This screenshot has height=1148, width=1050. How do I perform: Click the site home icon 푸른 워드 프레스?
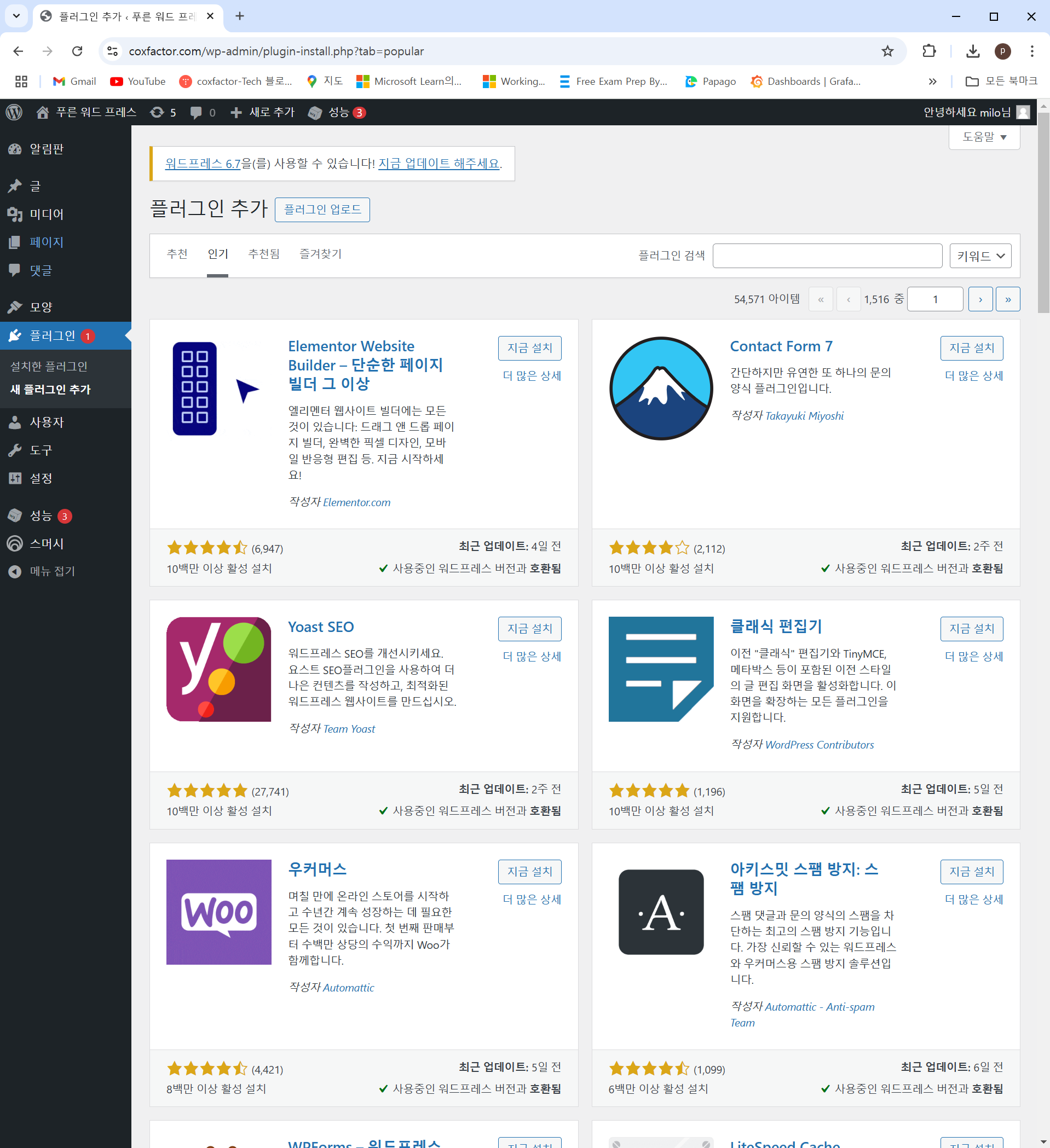86,112
